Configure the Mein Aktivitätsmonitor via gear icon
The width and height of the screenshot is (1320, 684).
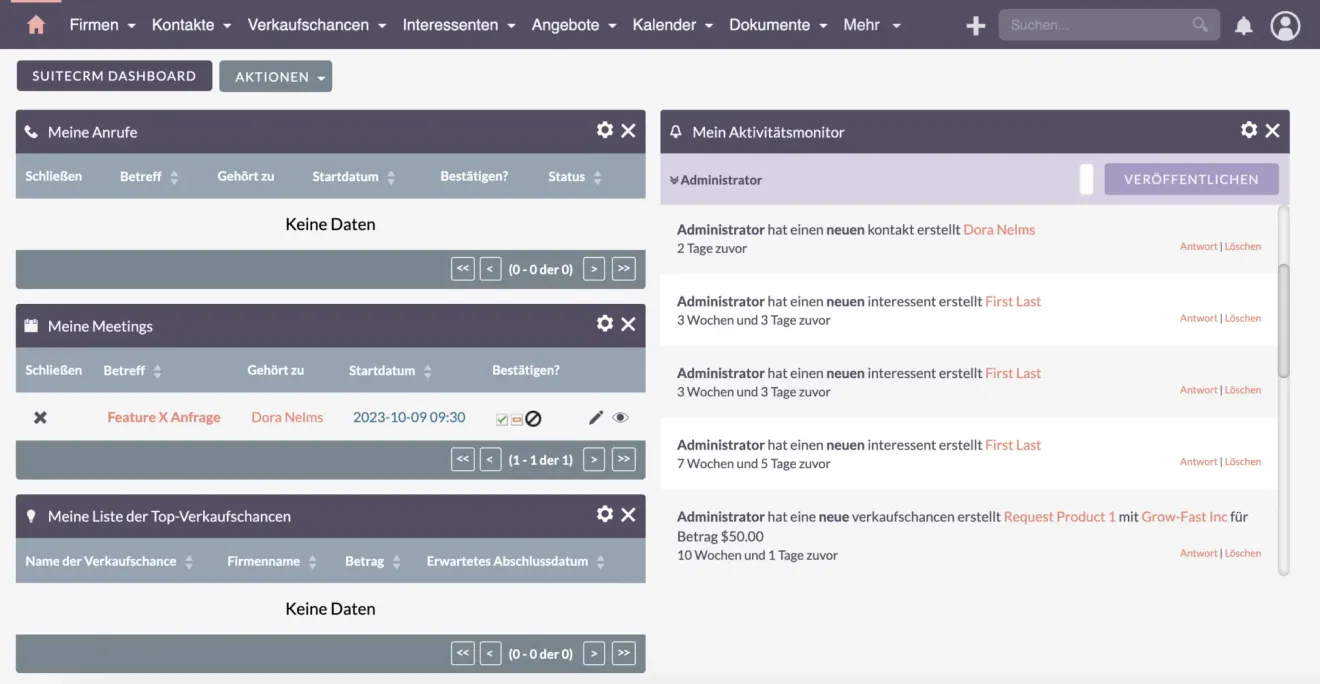pos(1248,129)
